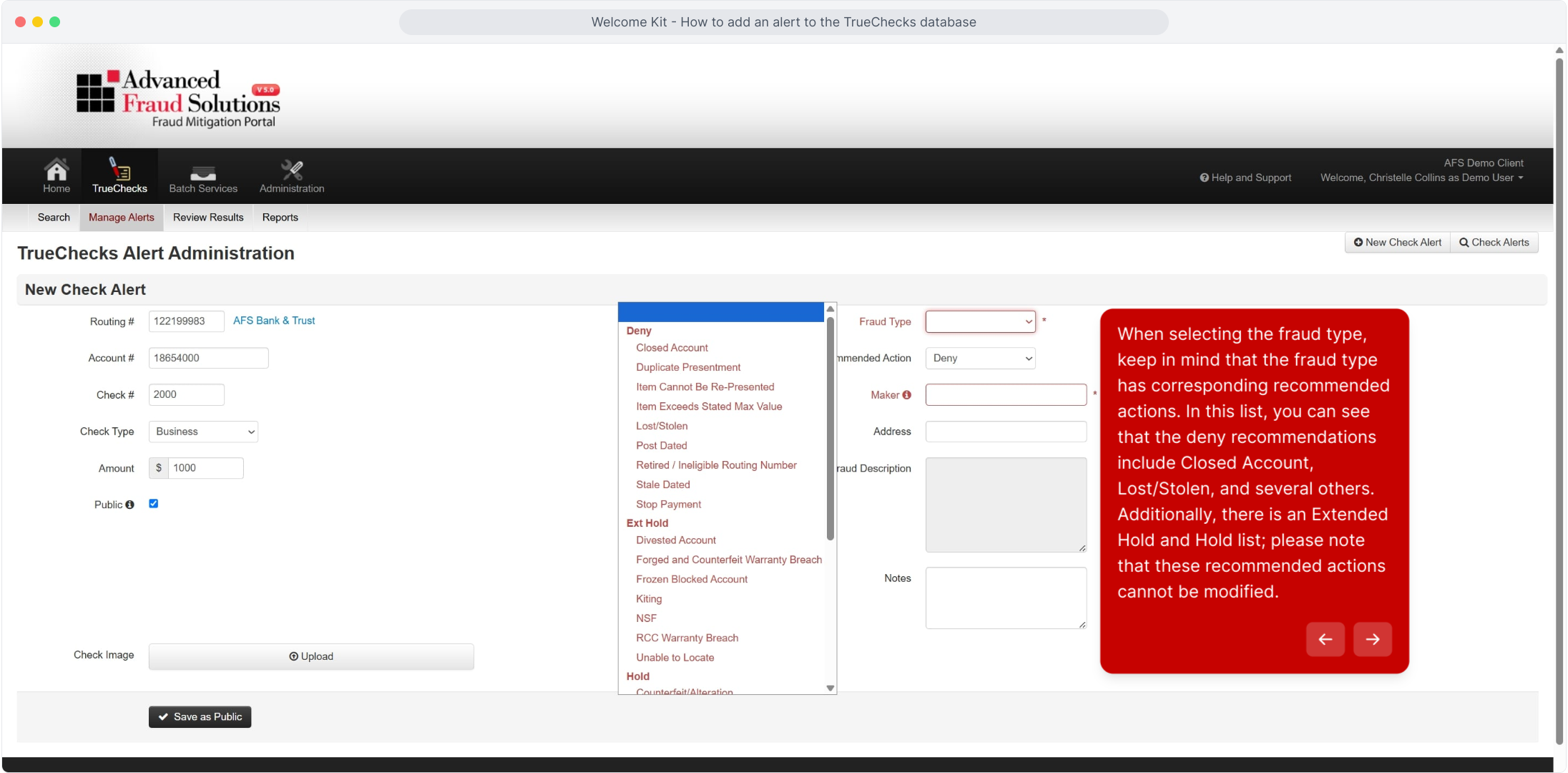1568x773 pixels.
Task: Open the Reports tab
Action: click(x=280, y=218)
